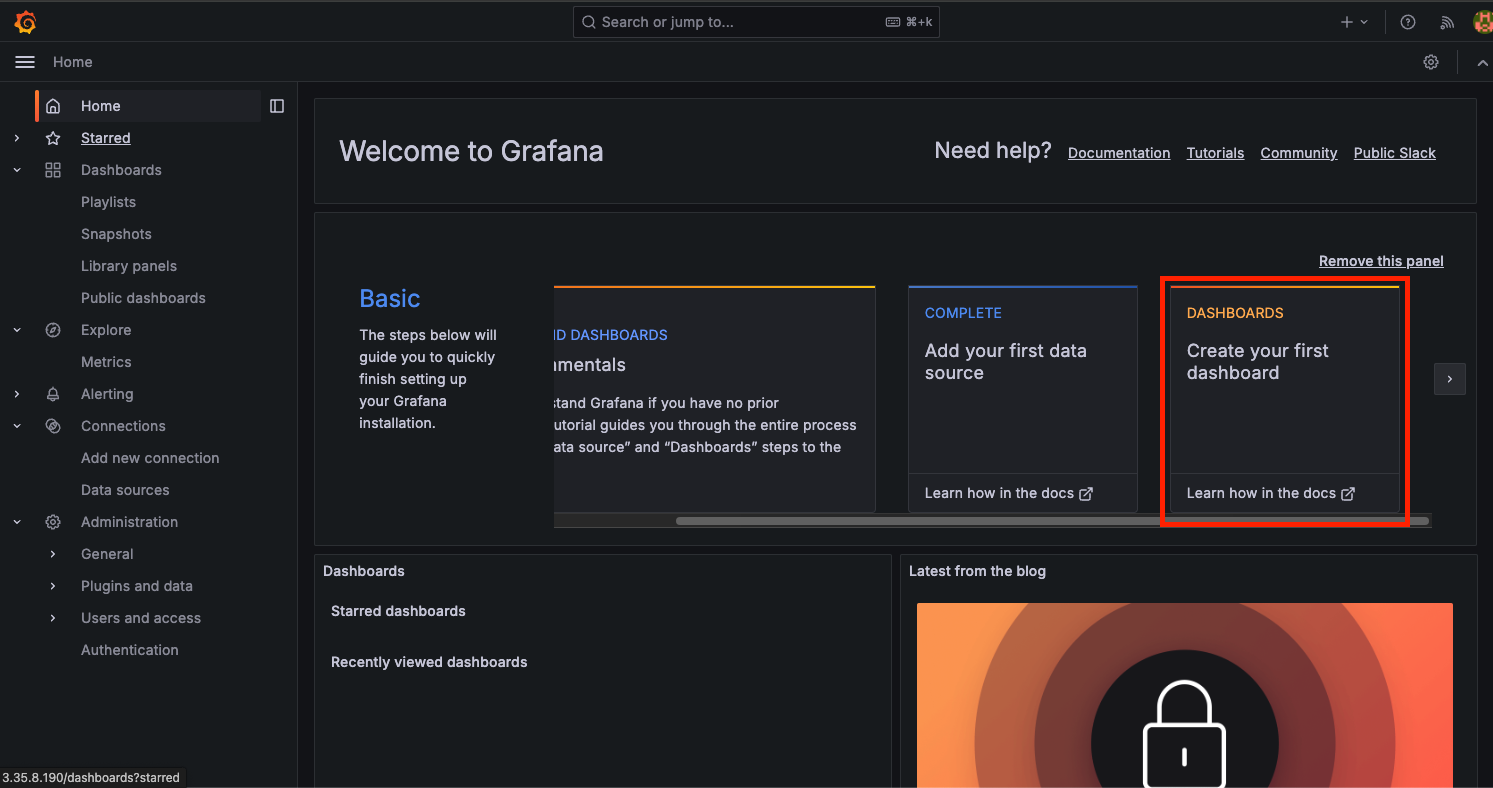Collapse the Dashboards section chevron
Viewport: 1493px width, 788px height.
click(x=17, y=170)
